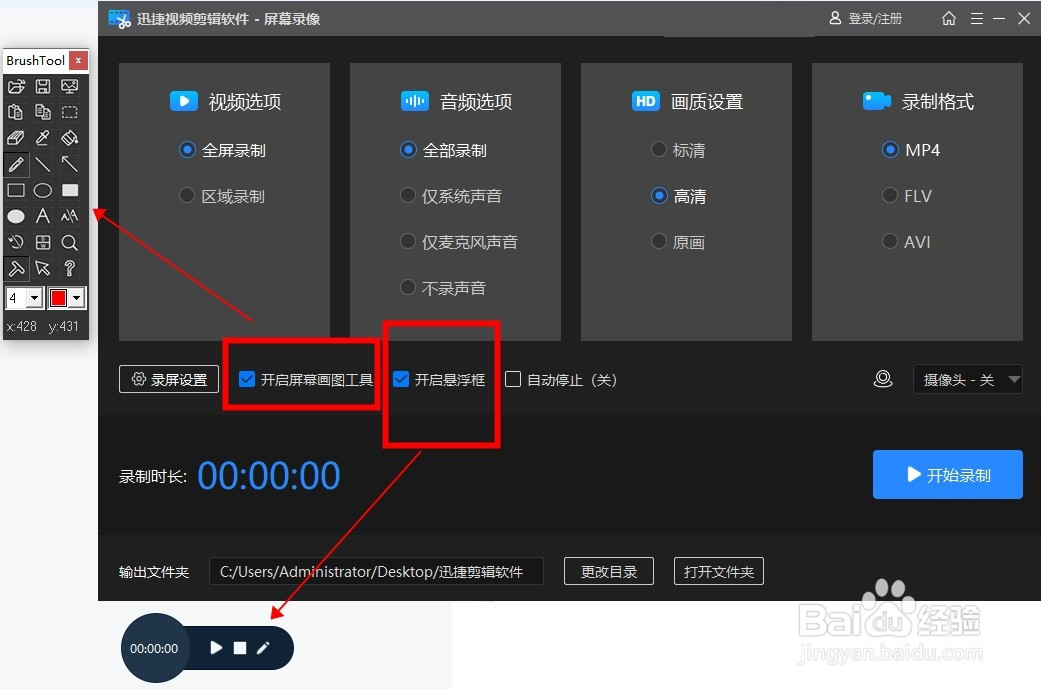The height and width of the screenshot is (689, 1041).
Task: Select the magnifier zoom tool
Action: click(x=69, y=242)
